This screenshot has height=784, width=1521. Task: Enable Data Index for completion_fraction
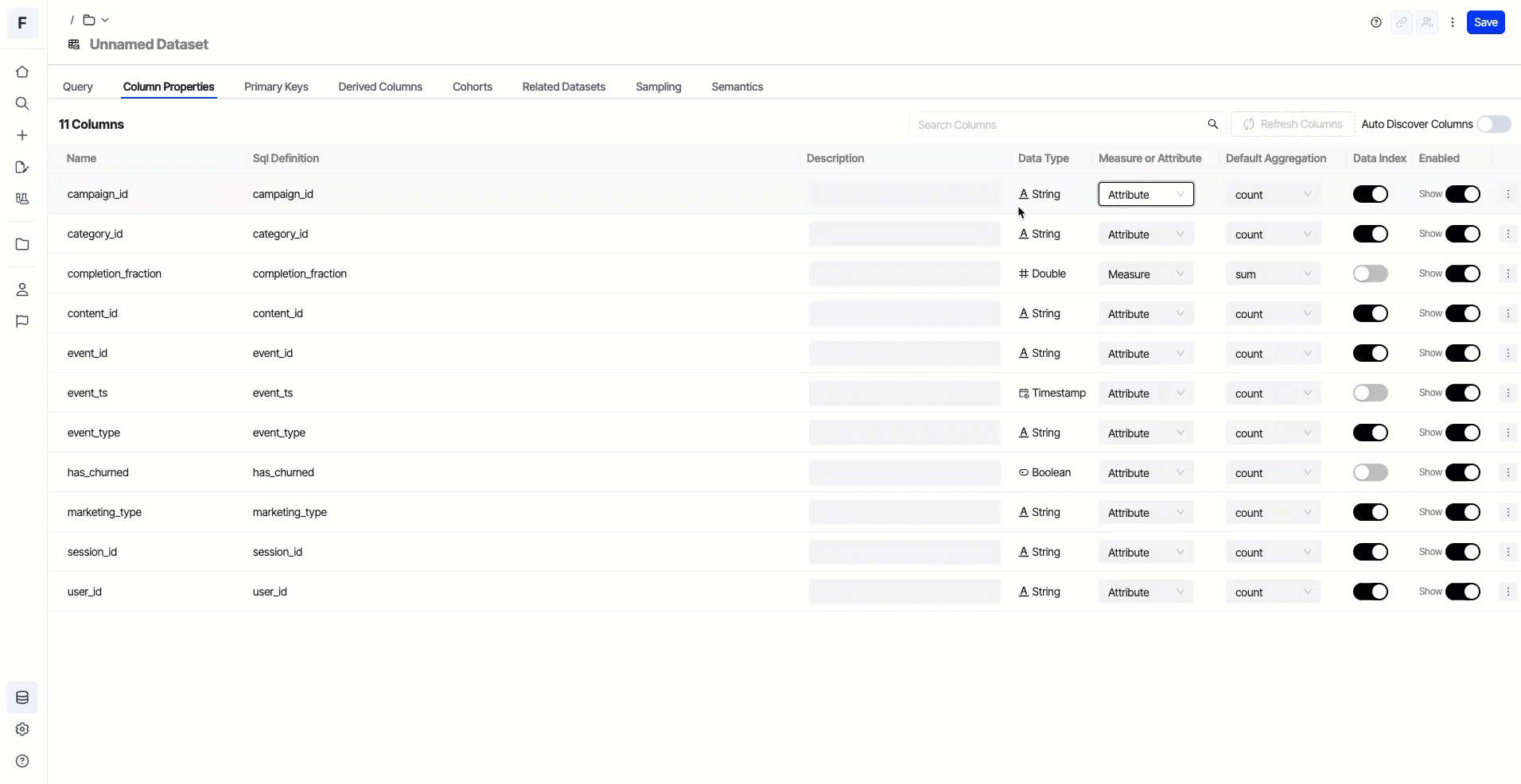point(1371,274)
